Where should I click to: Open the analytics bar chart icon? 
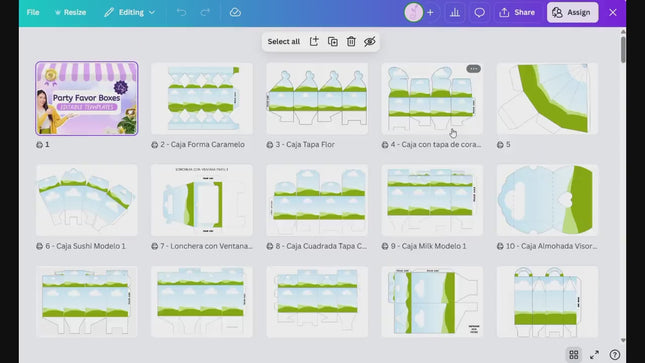pos(455,12)
